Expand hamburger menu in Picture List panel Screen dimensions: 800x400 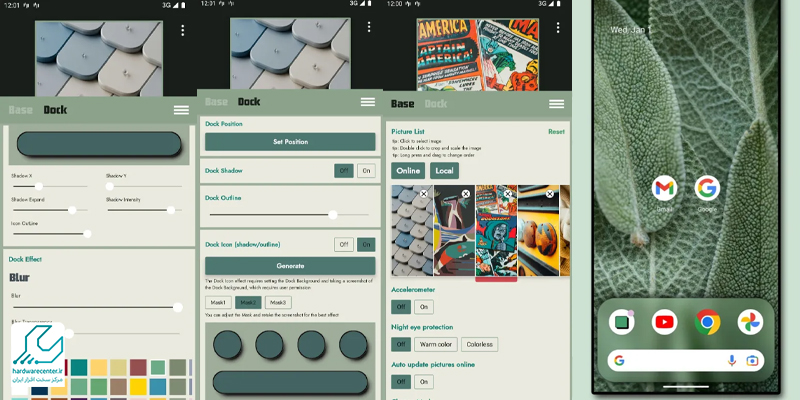pyautogui.click(x=556, y=104)
